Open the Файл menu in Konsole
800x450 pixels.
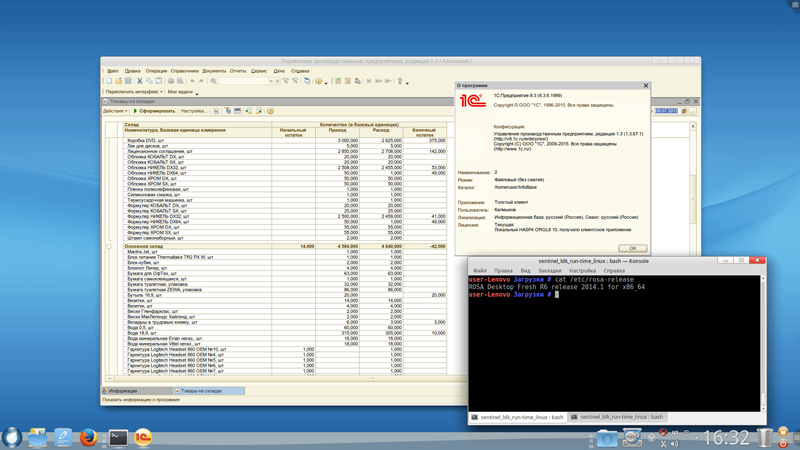coord(480,270)
